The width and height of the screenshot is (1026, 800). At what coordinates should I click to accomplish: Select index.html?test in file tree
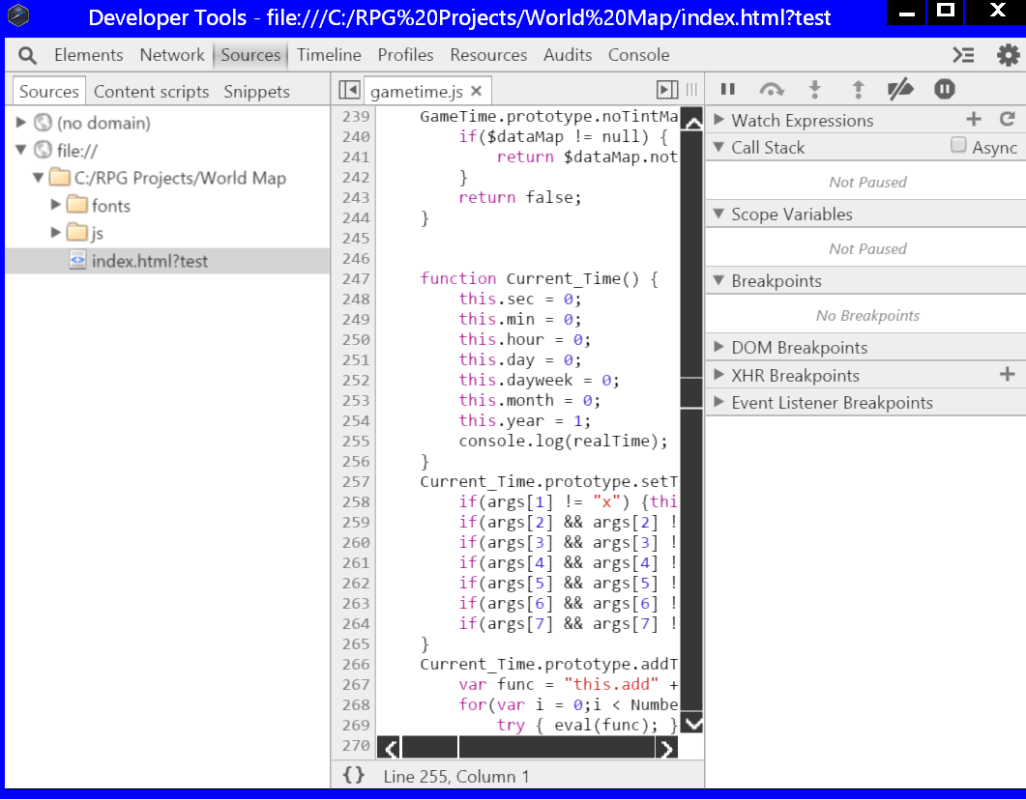point(168,260)
